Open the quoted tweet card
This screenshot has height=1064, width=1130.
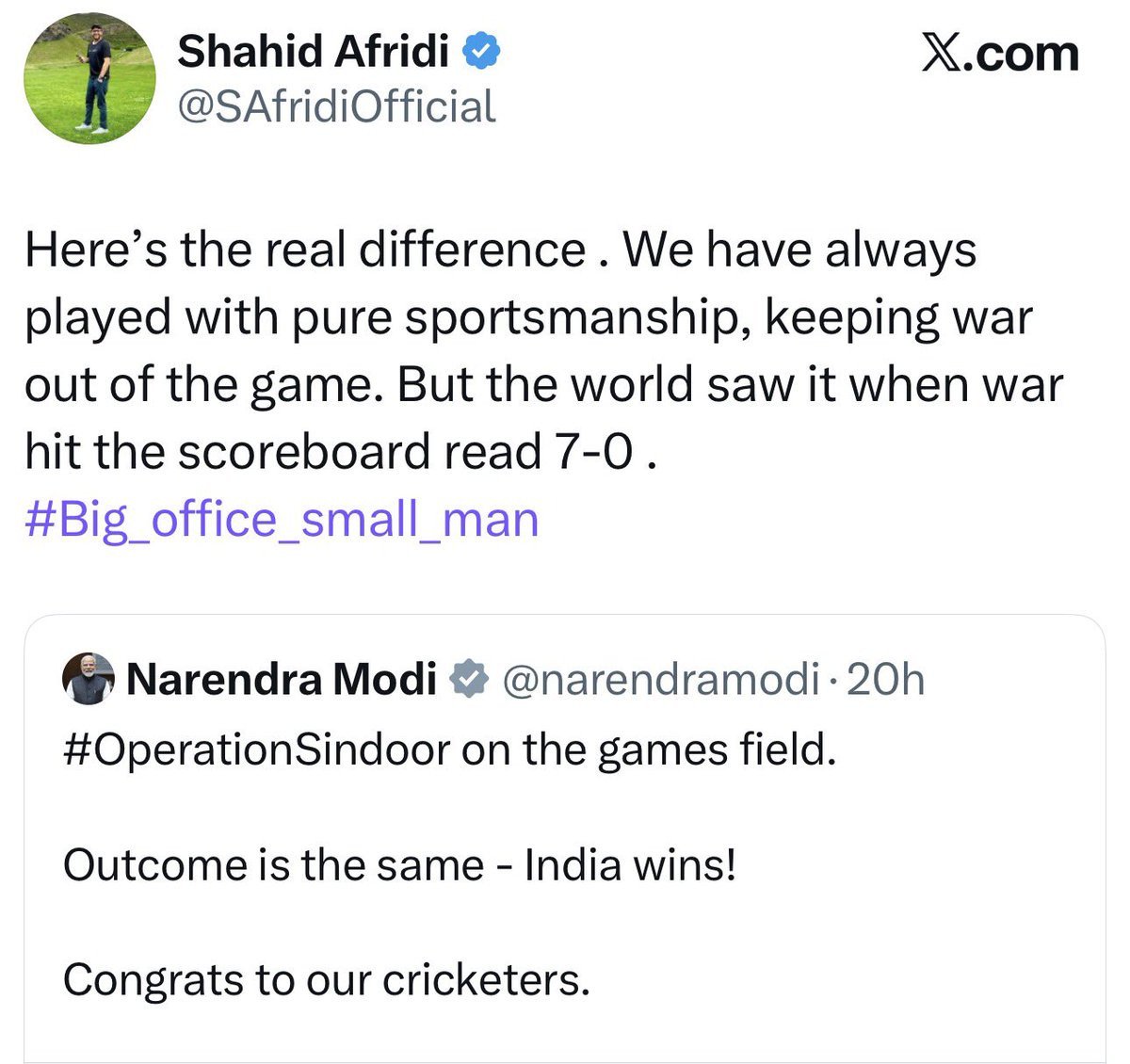point(565,838)
